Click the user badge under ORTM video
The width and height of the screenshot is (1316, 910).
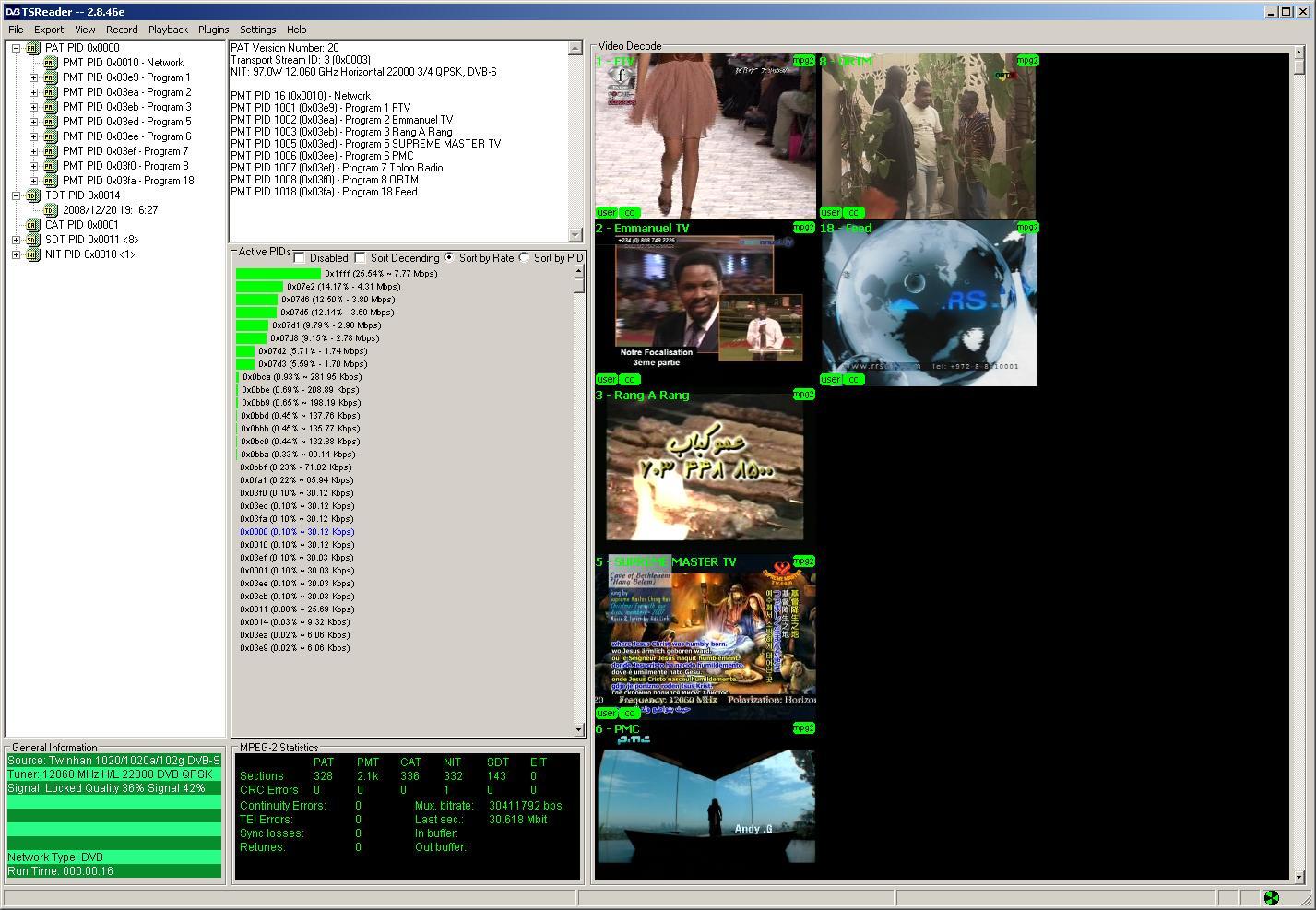[831, 212]
